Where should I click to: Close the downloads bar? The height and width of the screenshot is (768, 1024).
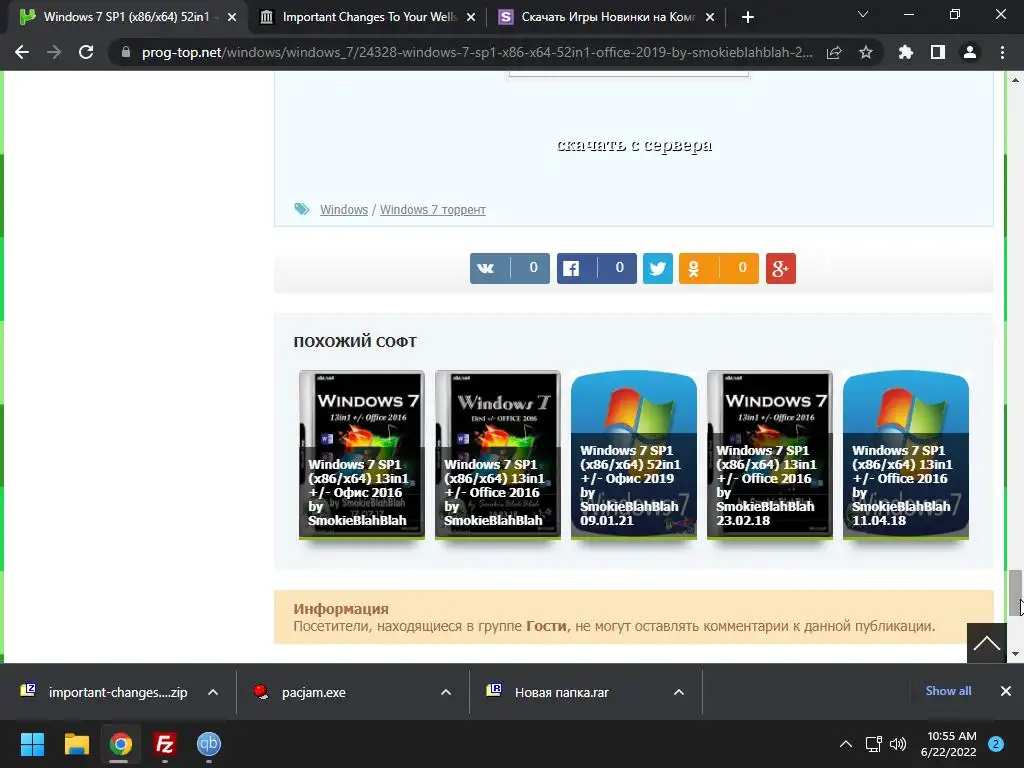click(x=1006, y=691)
